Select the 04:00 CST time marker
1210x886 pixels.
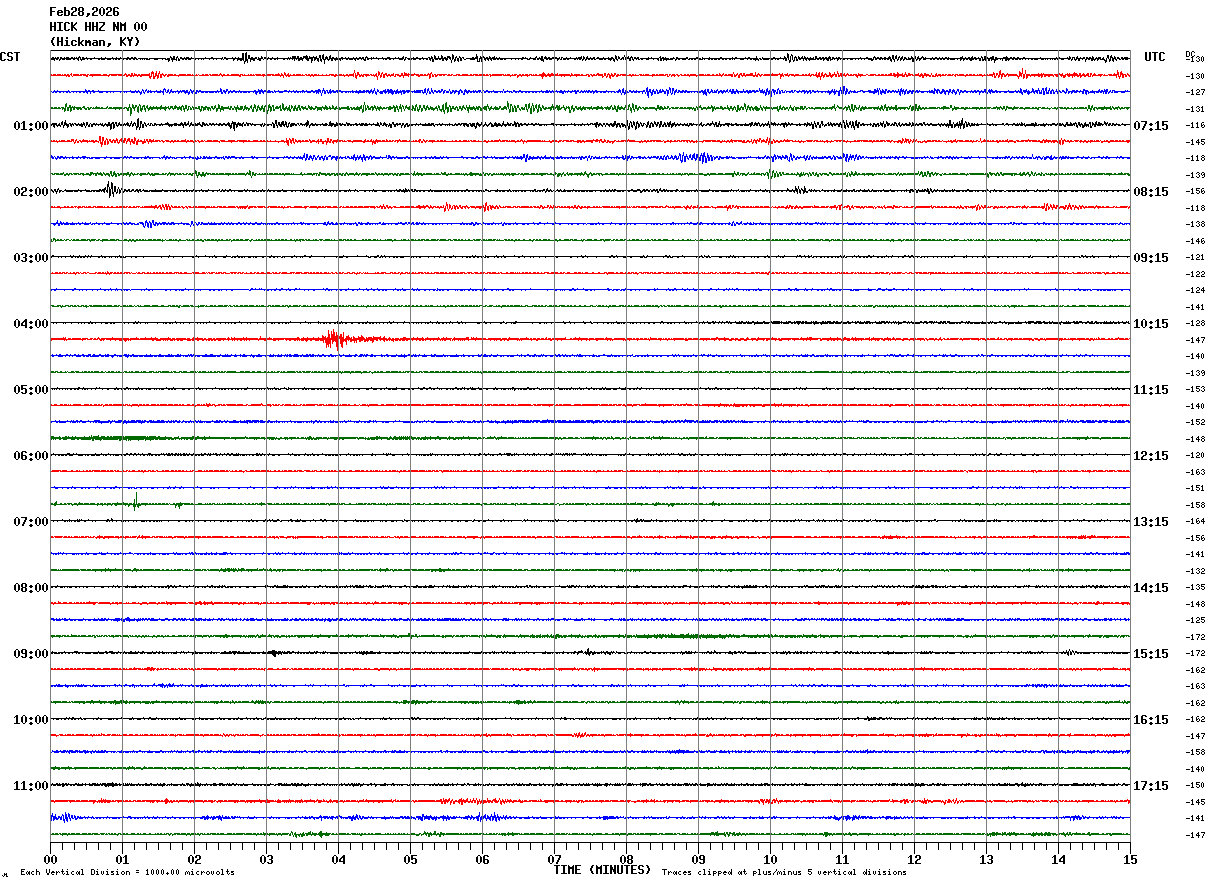coord(30,323)
